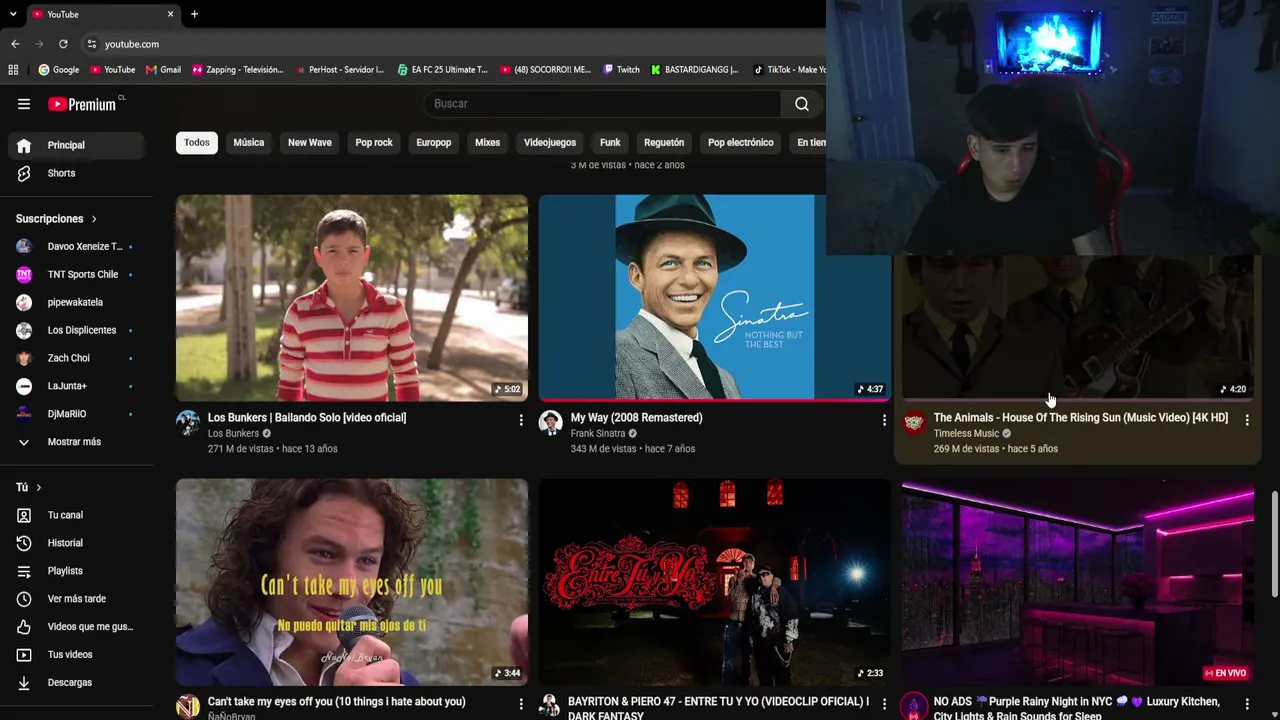The image size is (1280, 720).
Task: Click the Timeless Music channel name
Action: pyautogui.click(x=966, y=434)
